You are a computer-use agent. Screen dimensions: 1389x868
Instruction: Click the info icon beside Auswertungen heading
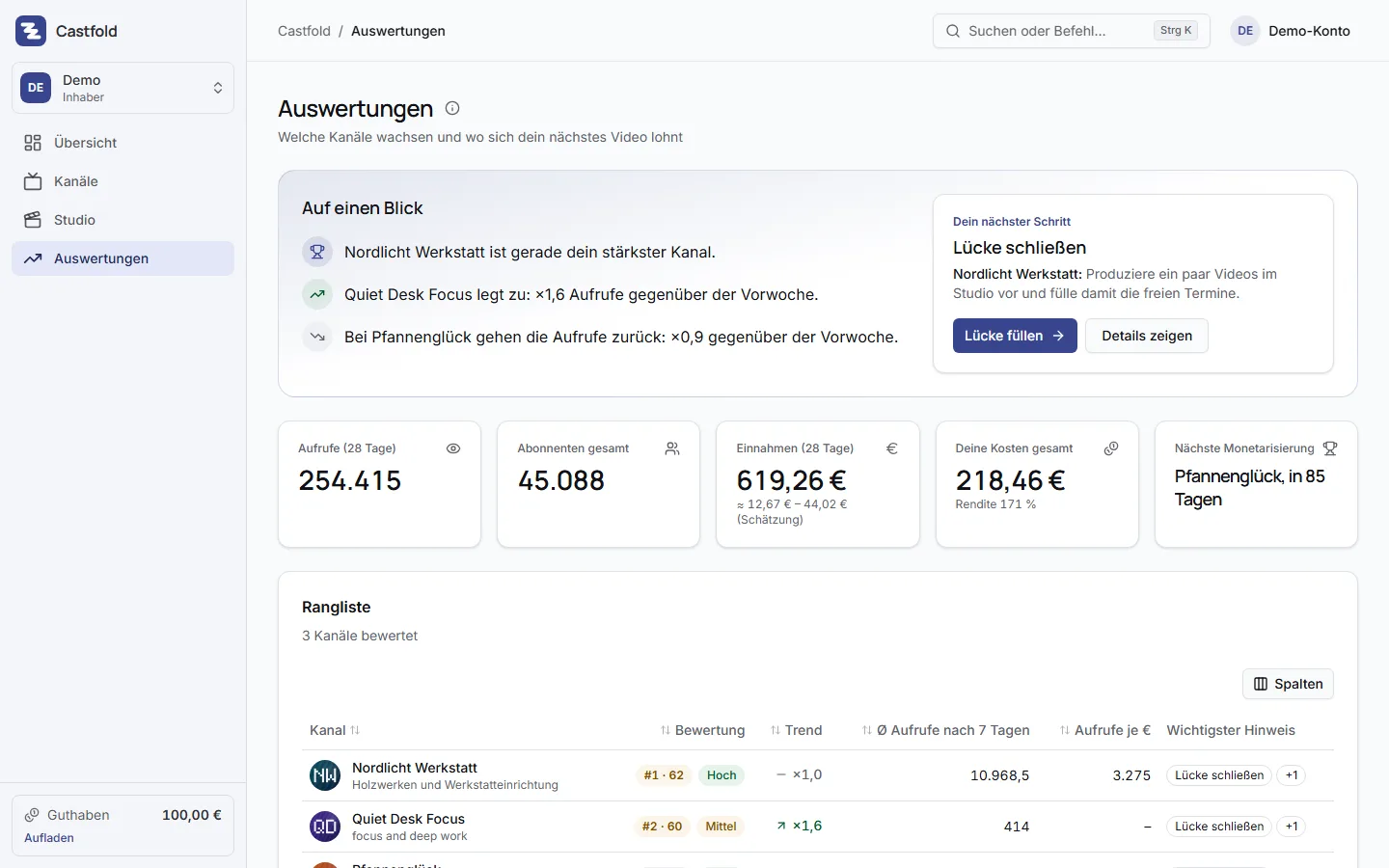pyautogui.click(x=452, y=108)
